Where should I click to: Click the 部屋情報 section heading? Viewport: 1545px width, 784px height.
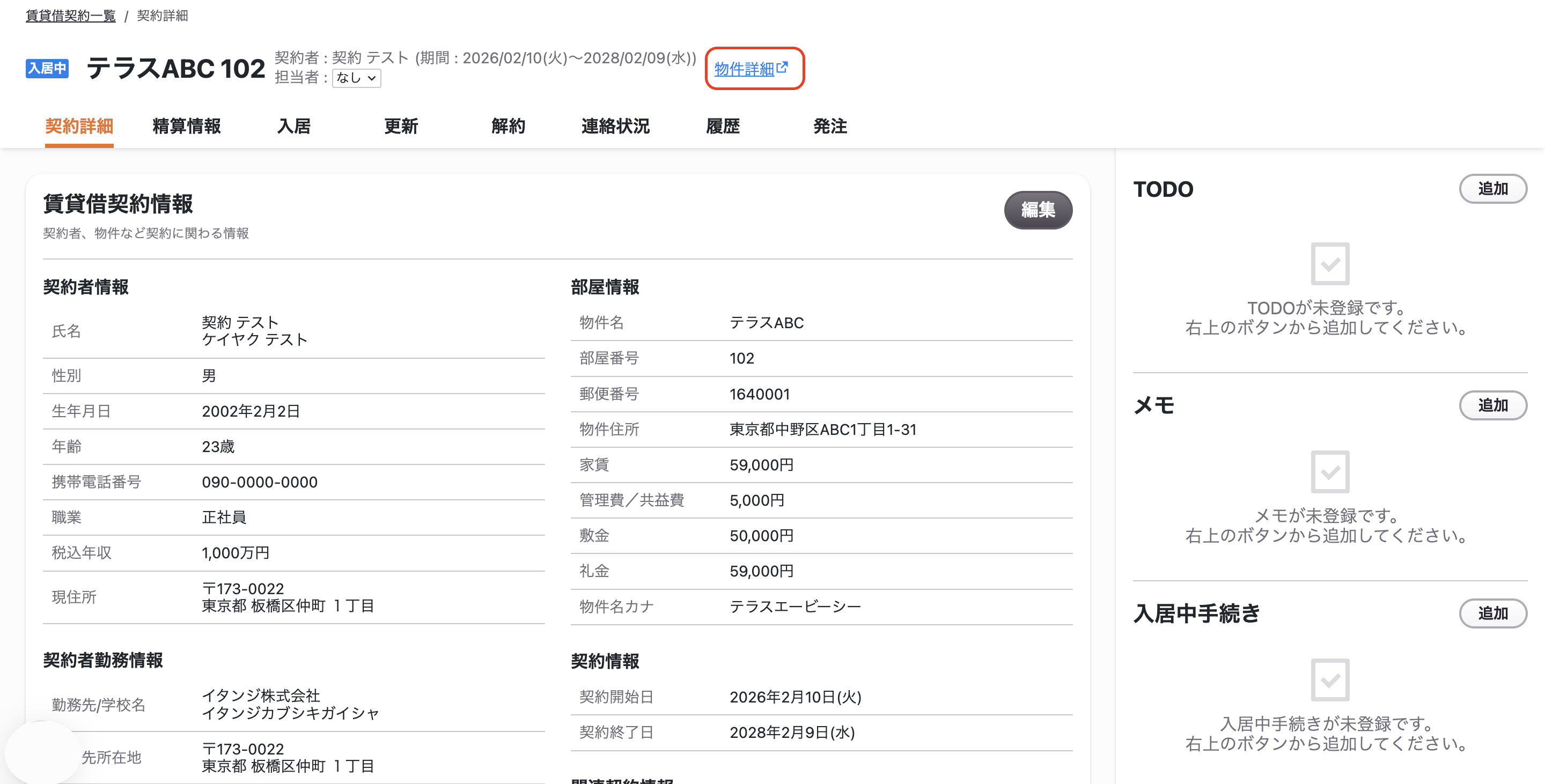point(605,286)
